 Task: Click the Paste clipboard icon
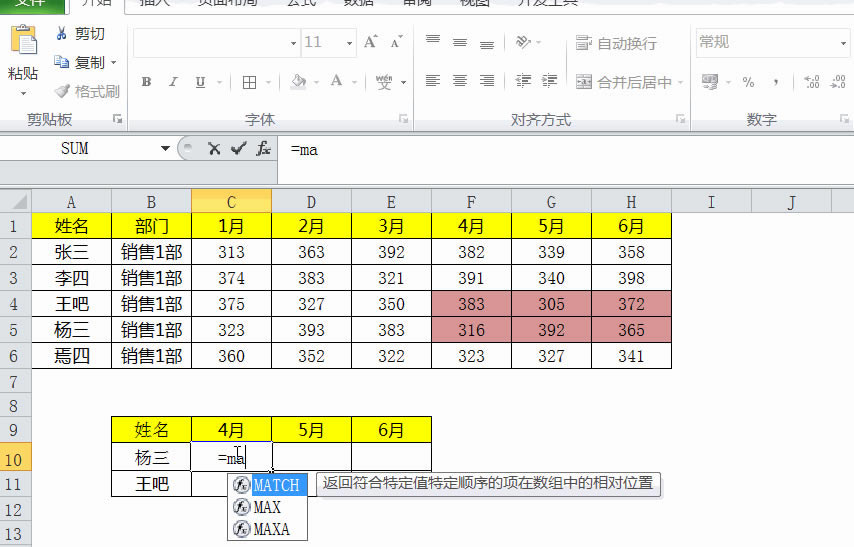click(x=23, y=40)
